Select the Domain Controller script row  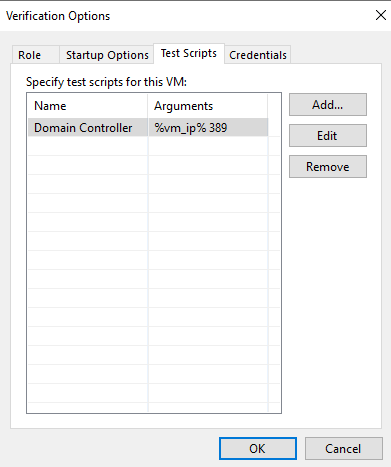[148, 127]
